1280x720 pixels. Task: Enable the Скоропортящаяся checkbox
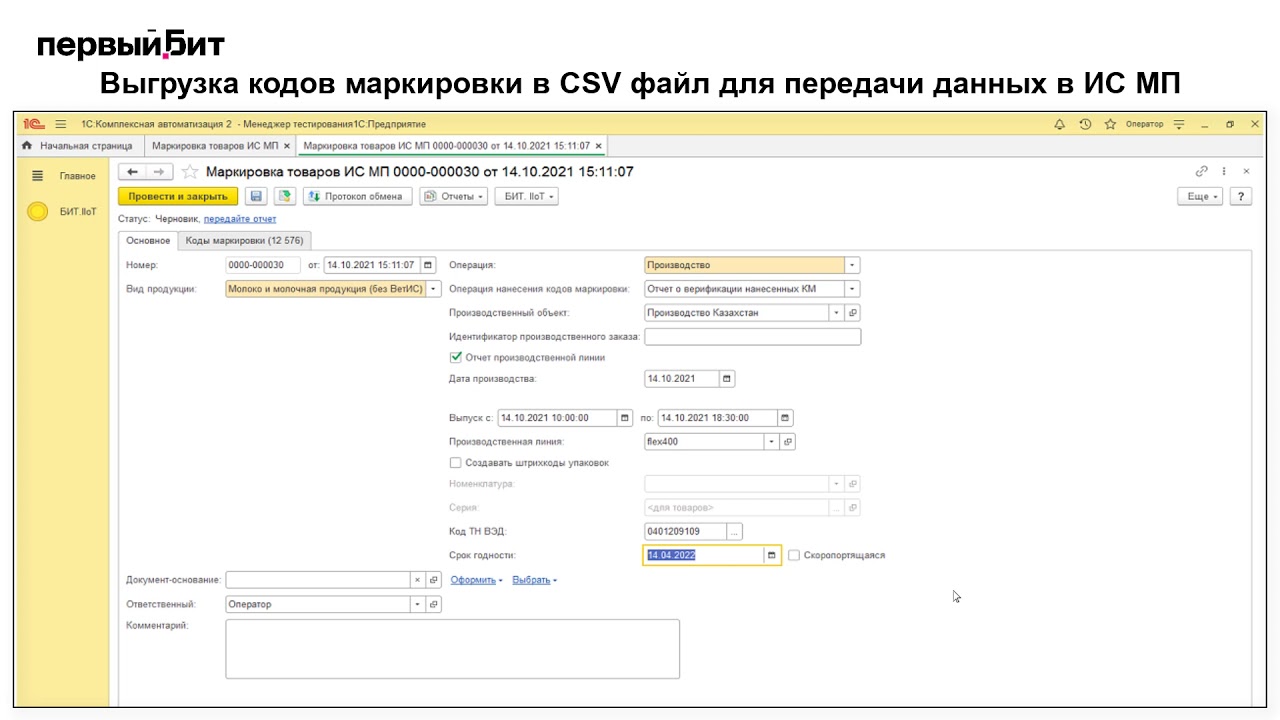[794, 555]
